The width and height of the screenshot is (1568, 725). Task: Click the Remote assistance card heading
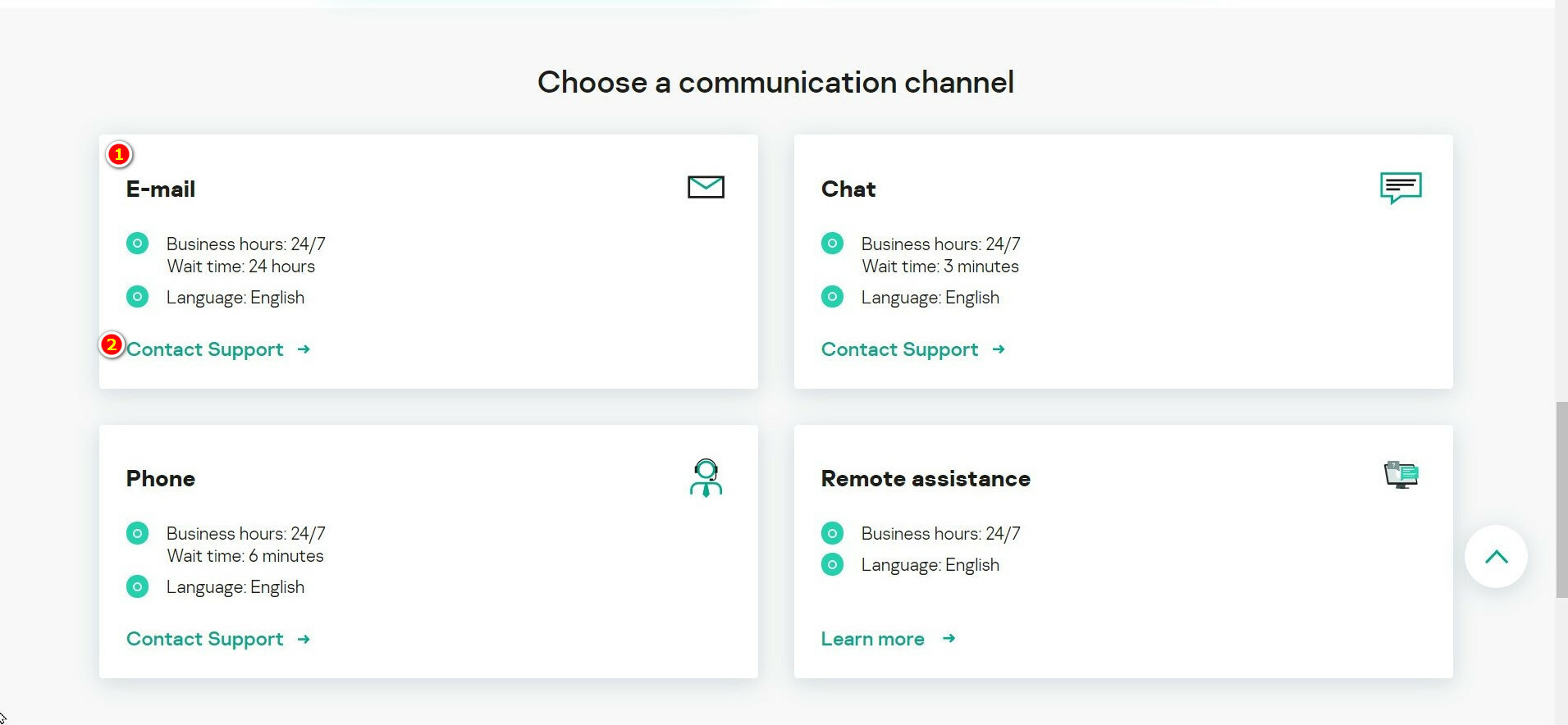926,479
